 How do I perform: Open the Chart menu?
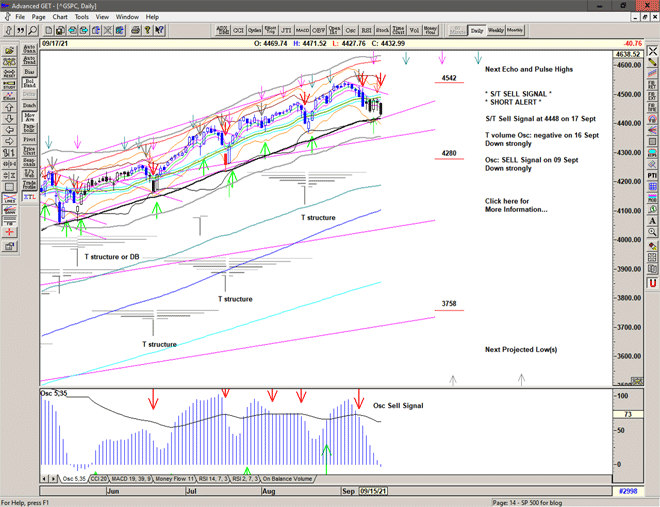coord(60,17)
